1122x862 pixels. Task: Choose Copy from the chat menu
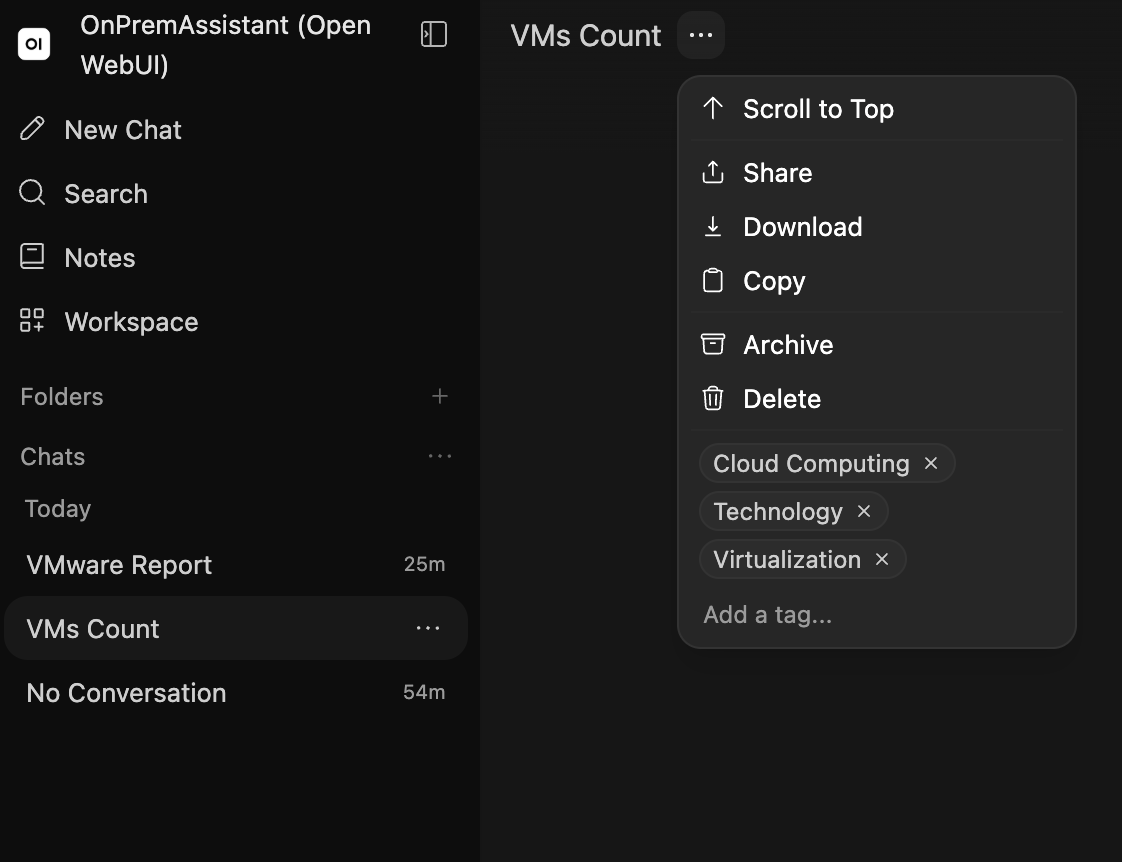pyautogui.click(x=877, y=280)
